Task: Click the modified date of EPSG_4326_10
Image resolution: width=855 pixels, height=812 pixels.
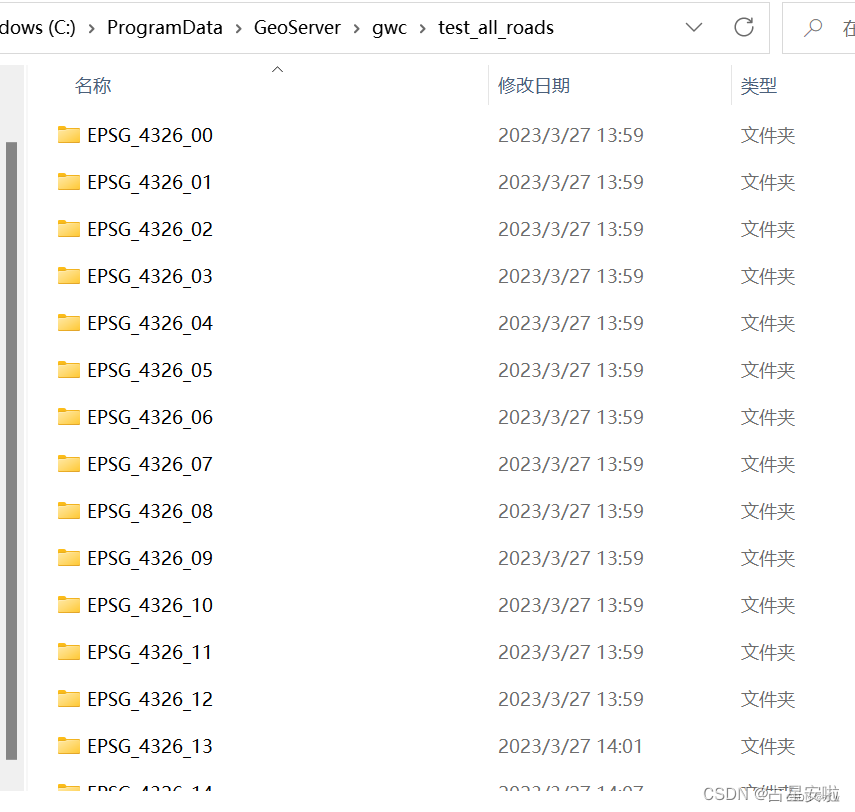Action: click(570, 605)
